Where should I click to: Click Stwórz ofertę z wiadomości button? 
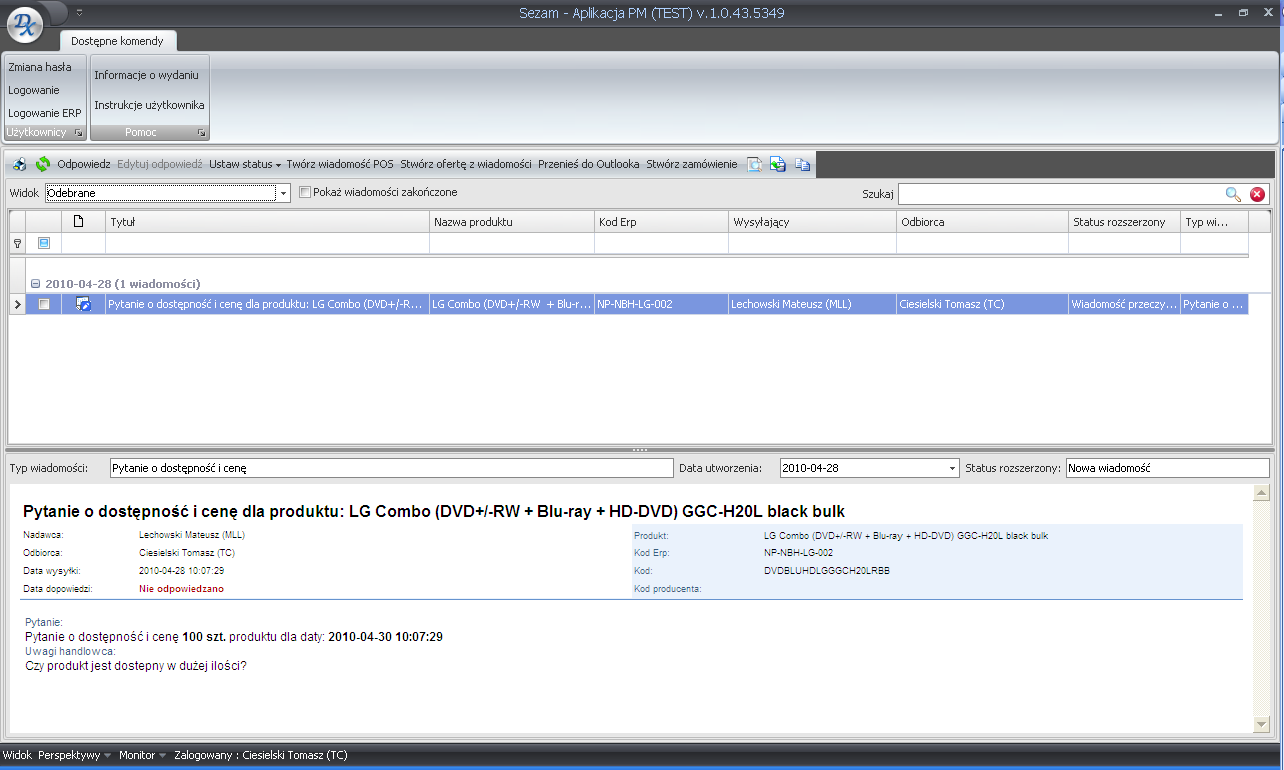[x=466, y=164]
